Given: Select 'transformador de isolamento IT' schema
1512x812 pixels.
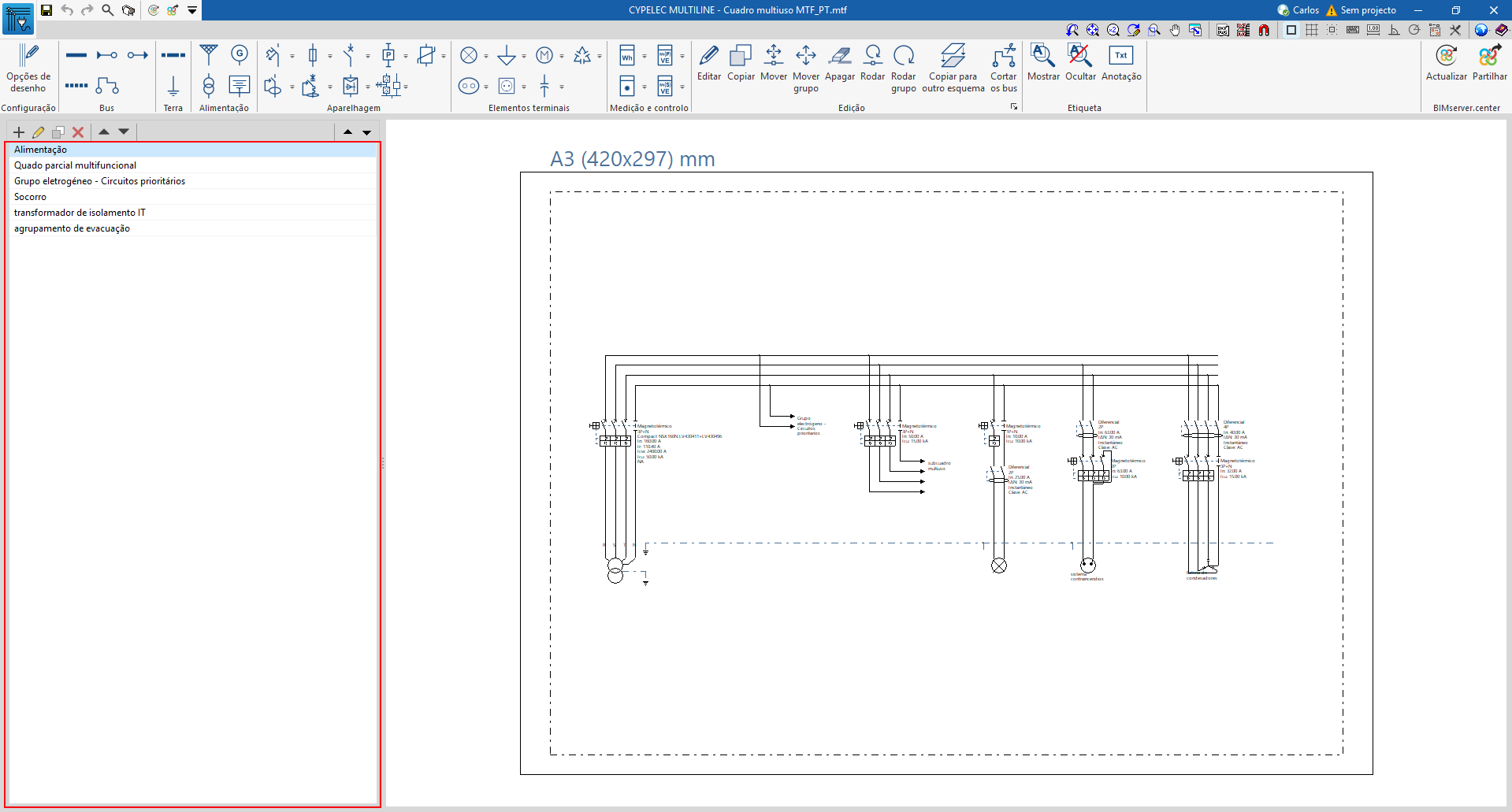Looking at the screenshot, I should click(x=80, y=213).
